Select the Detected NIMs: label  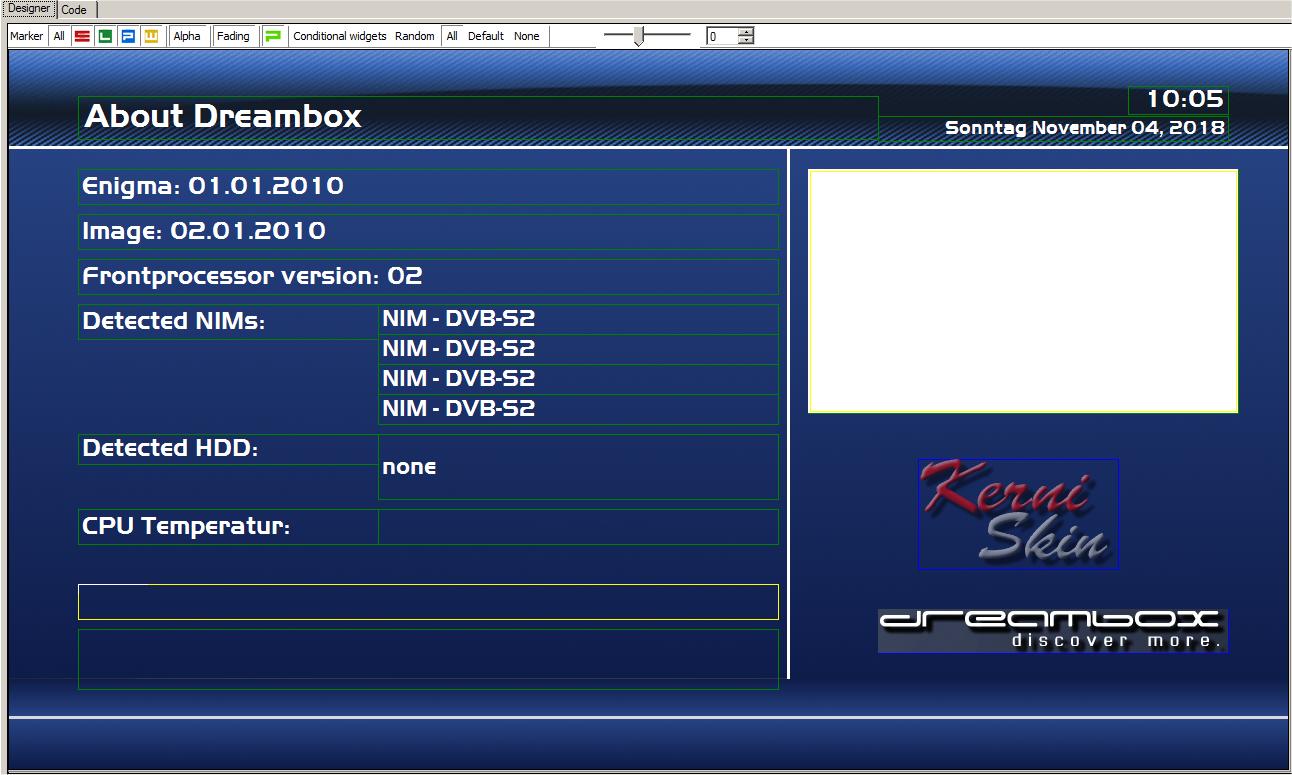pyautogui.click(x=228, y=322)
